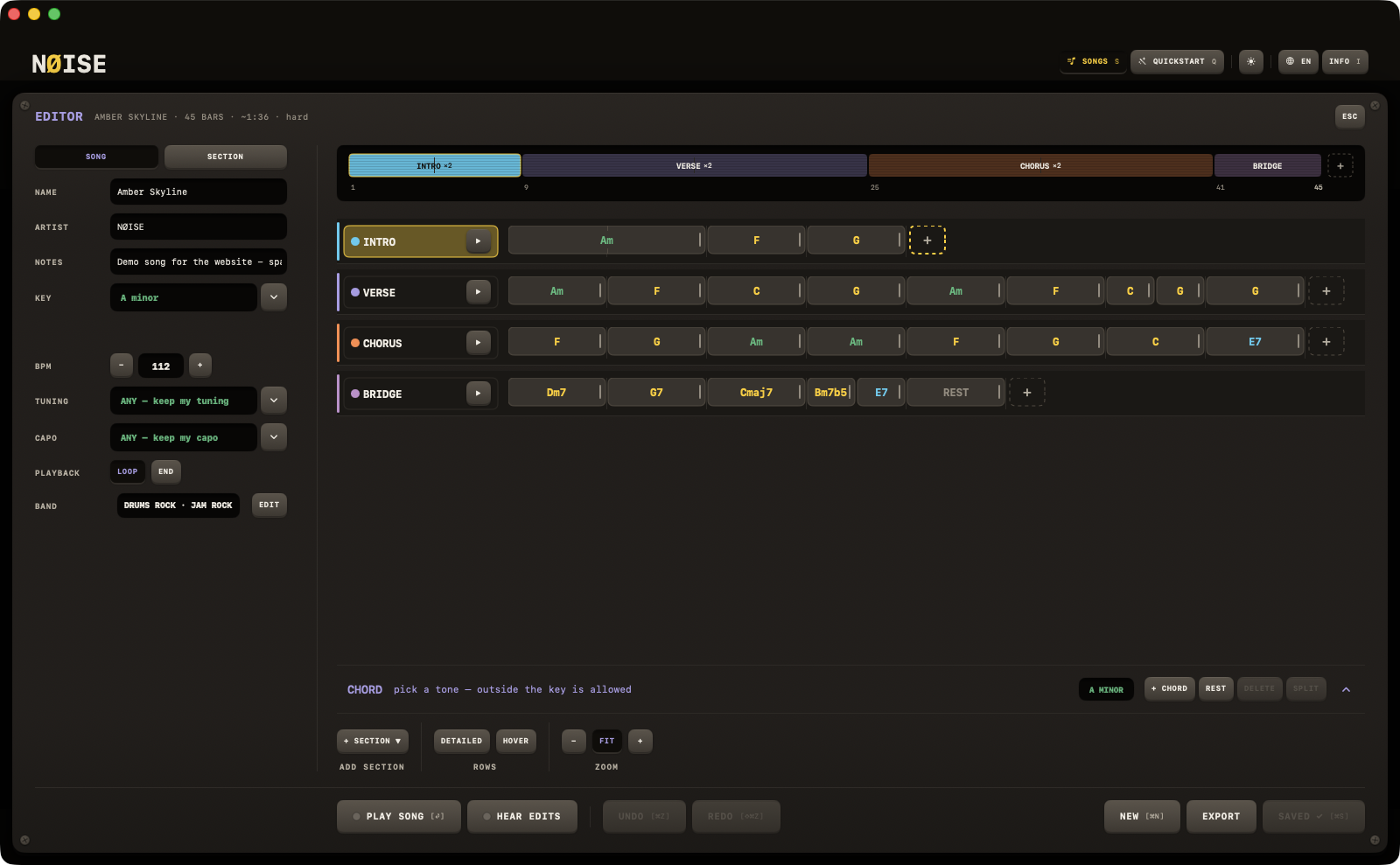Viewport: 1400px width, 865px height.
Task: Open the SONGS menu
Action: click(x=1093, y=61)
